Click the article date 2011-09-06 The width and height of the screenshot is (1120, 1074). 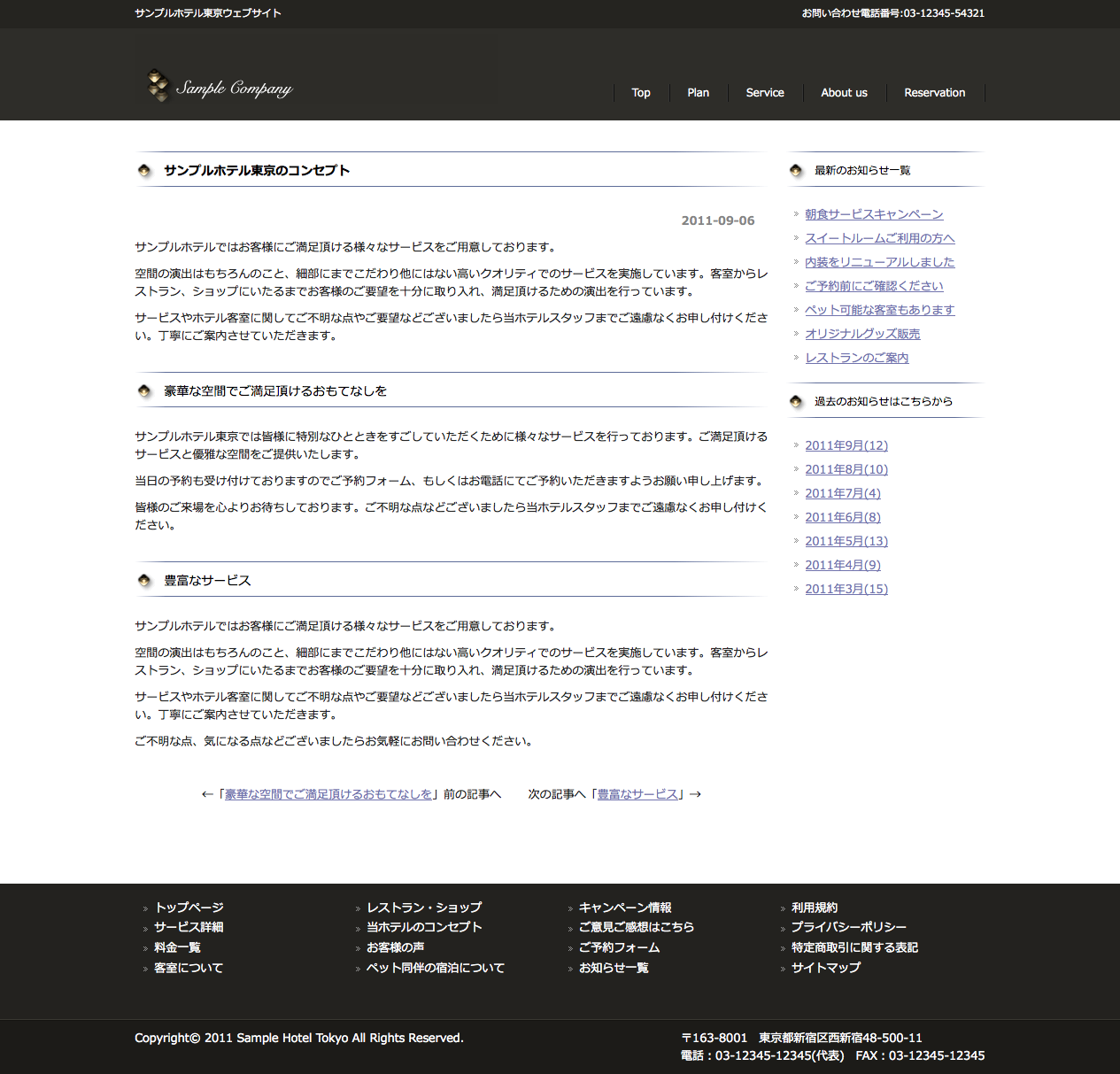(718, 220)
